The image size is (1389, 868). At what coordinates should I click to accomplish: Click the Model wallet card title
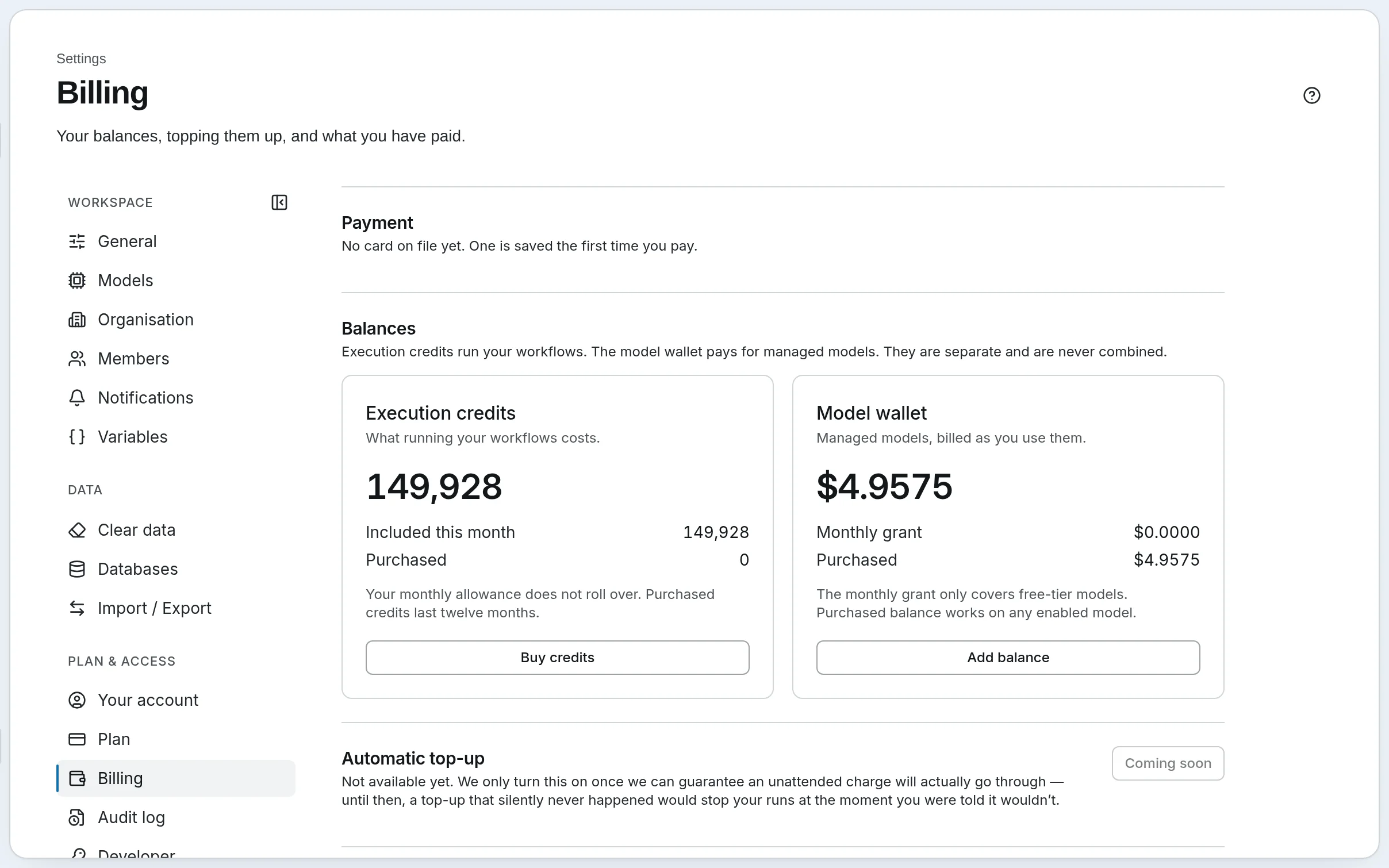pyautogui.click(x=872, y=413)
